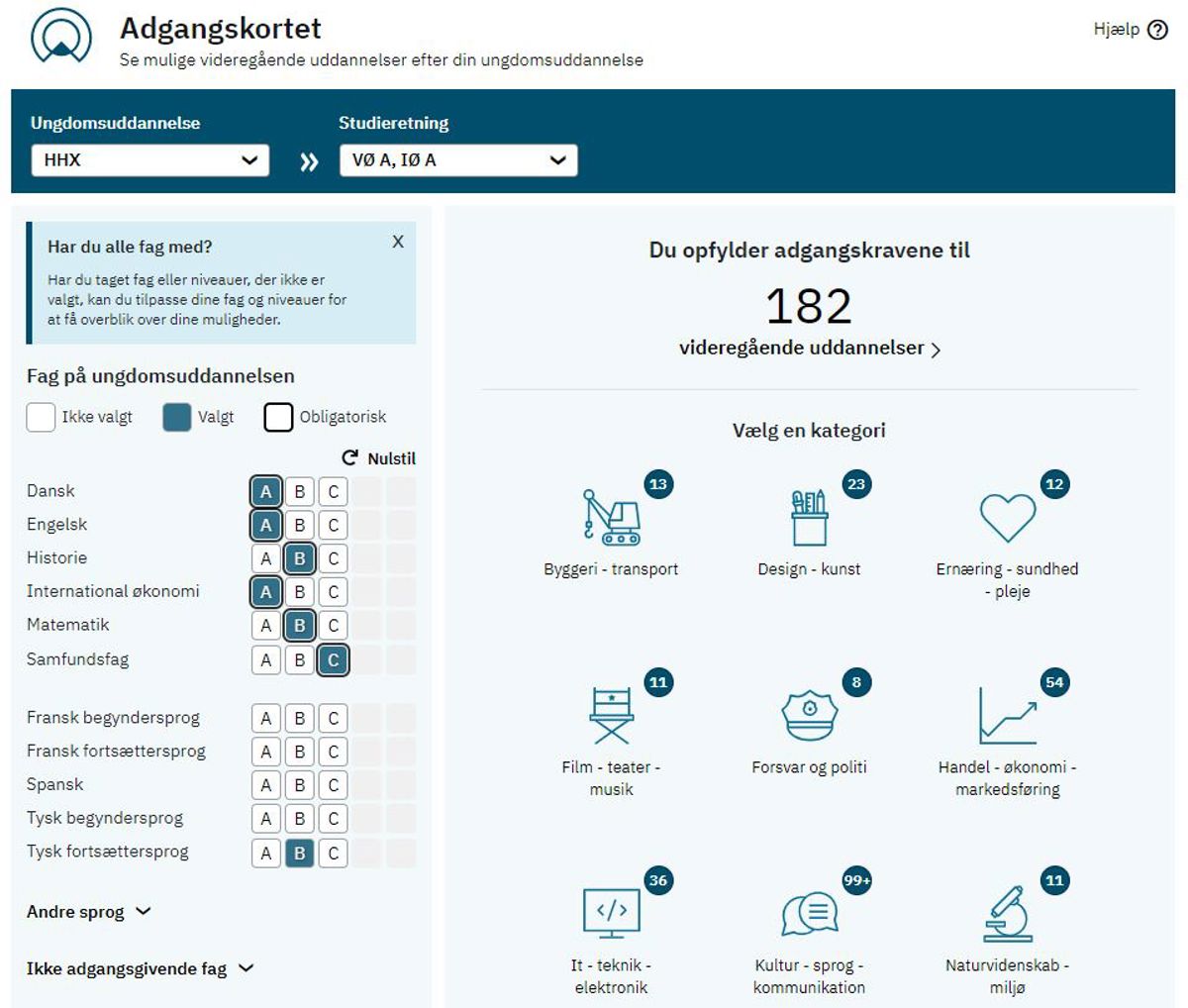Image resolution: width=1188 pixels, height=1008 pixels.
Task: Open the Ungdomsuddannelse HHX dropdown
Action: click(x=149, y=160)
